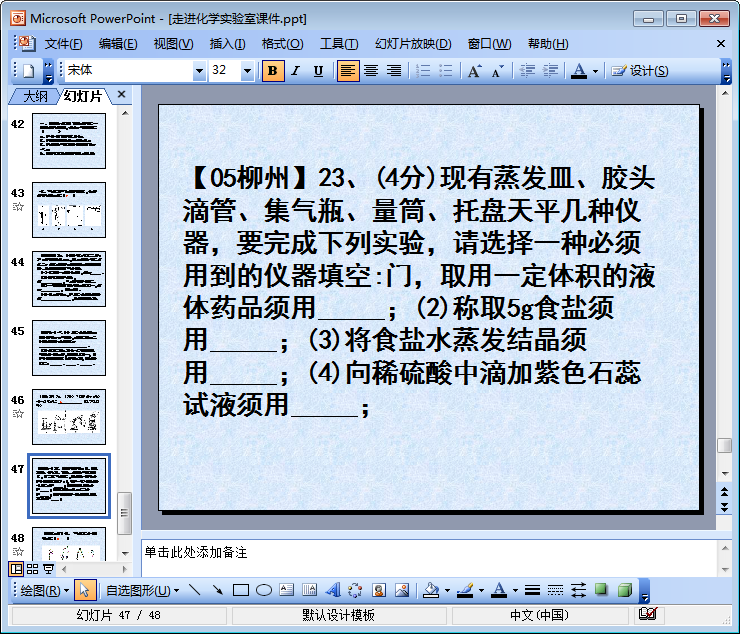The image size is (740, 634).
Task: Select the Arrow drawing tool
Action: coord(218,590)
